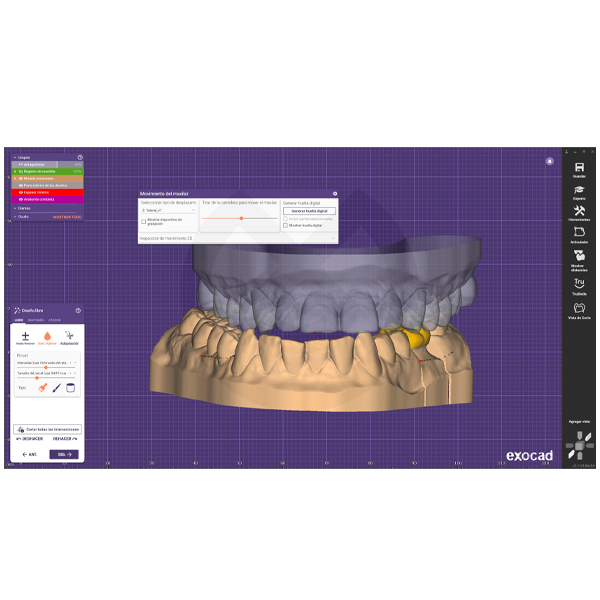The image size is (600, 600).
Task: Open the displacement type dropdown
Action: coord(167,211)
